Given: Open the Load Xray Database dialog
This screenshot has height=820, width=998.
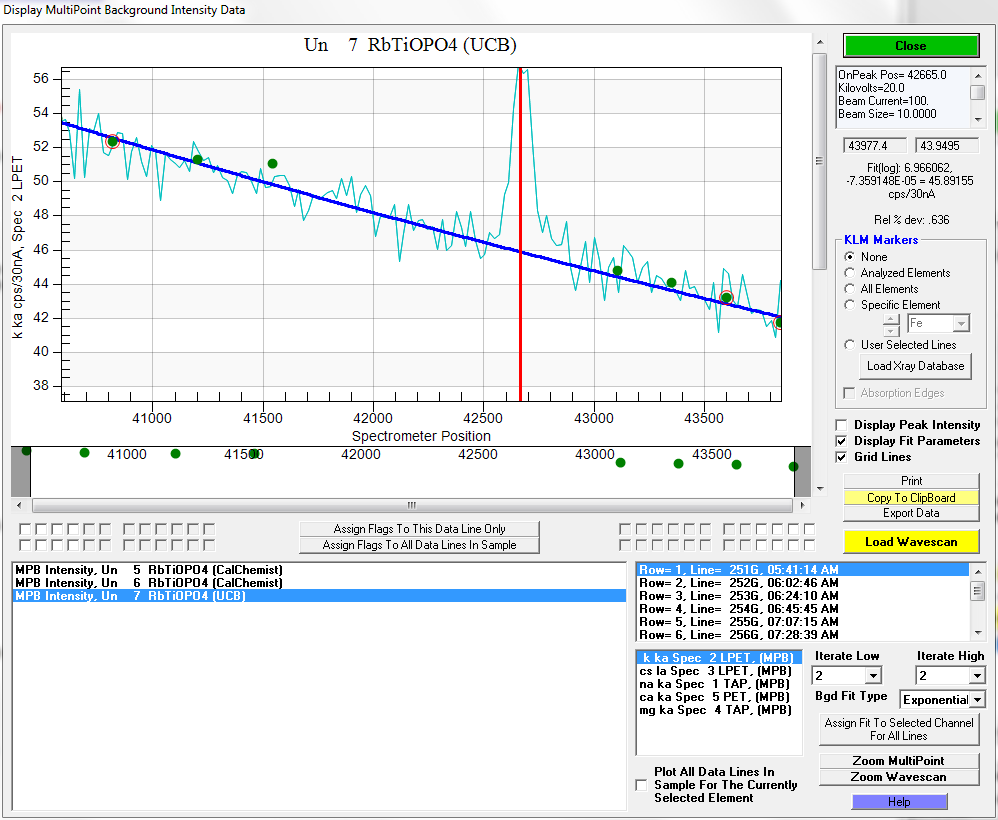Looking at the screenshot, I should [916, 366].
